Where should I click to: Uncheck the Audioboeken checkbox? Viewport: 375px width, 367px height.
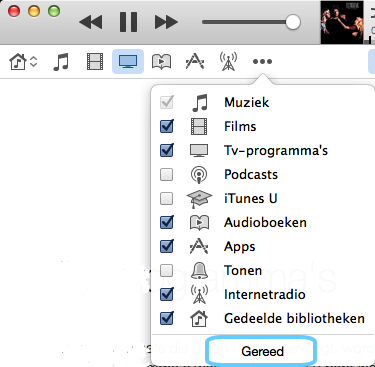[x=167, y=222]
